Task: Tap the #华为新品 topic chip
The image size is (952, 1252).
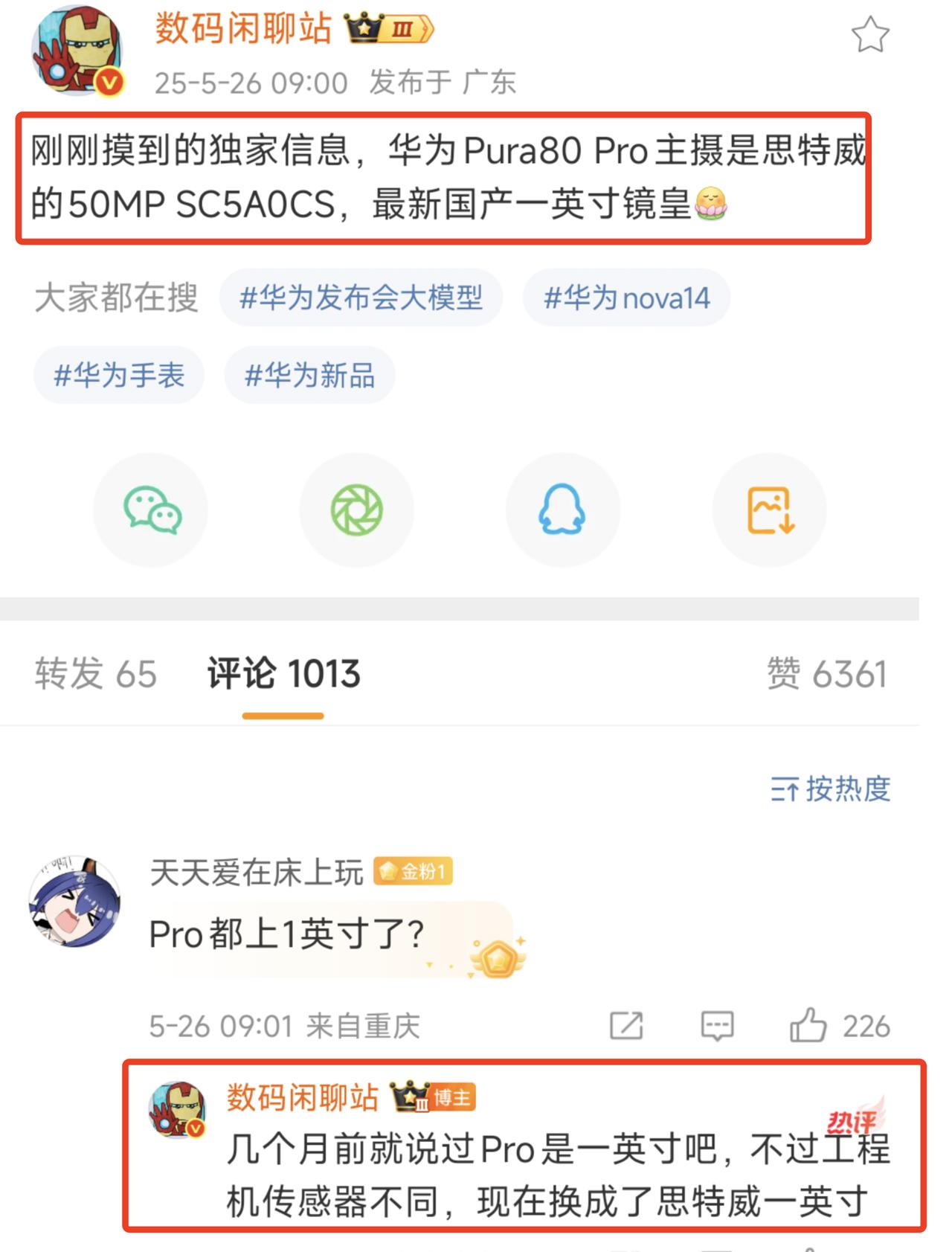Action: (x=309, y=375)
